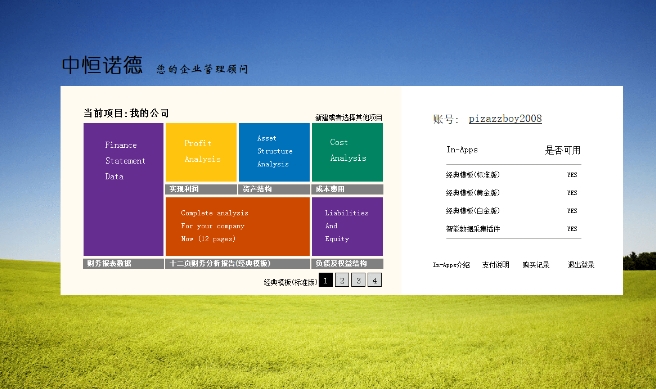
Task: Open the Finance Statement Data tile
Action: [123, 189]
